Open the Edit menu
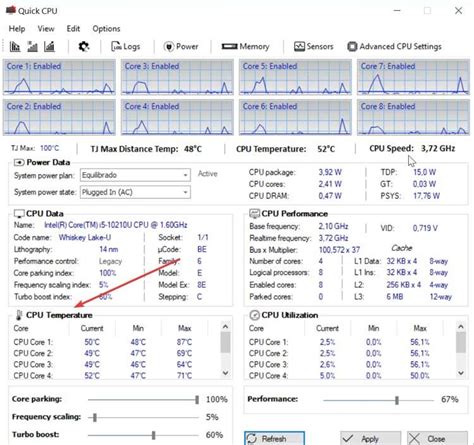Screen dimensions: 474x445 pos(73,29)
